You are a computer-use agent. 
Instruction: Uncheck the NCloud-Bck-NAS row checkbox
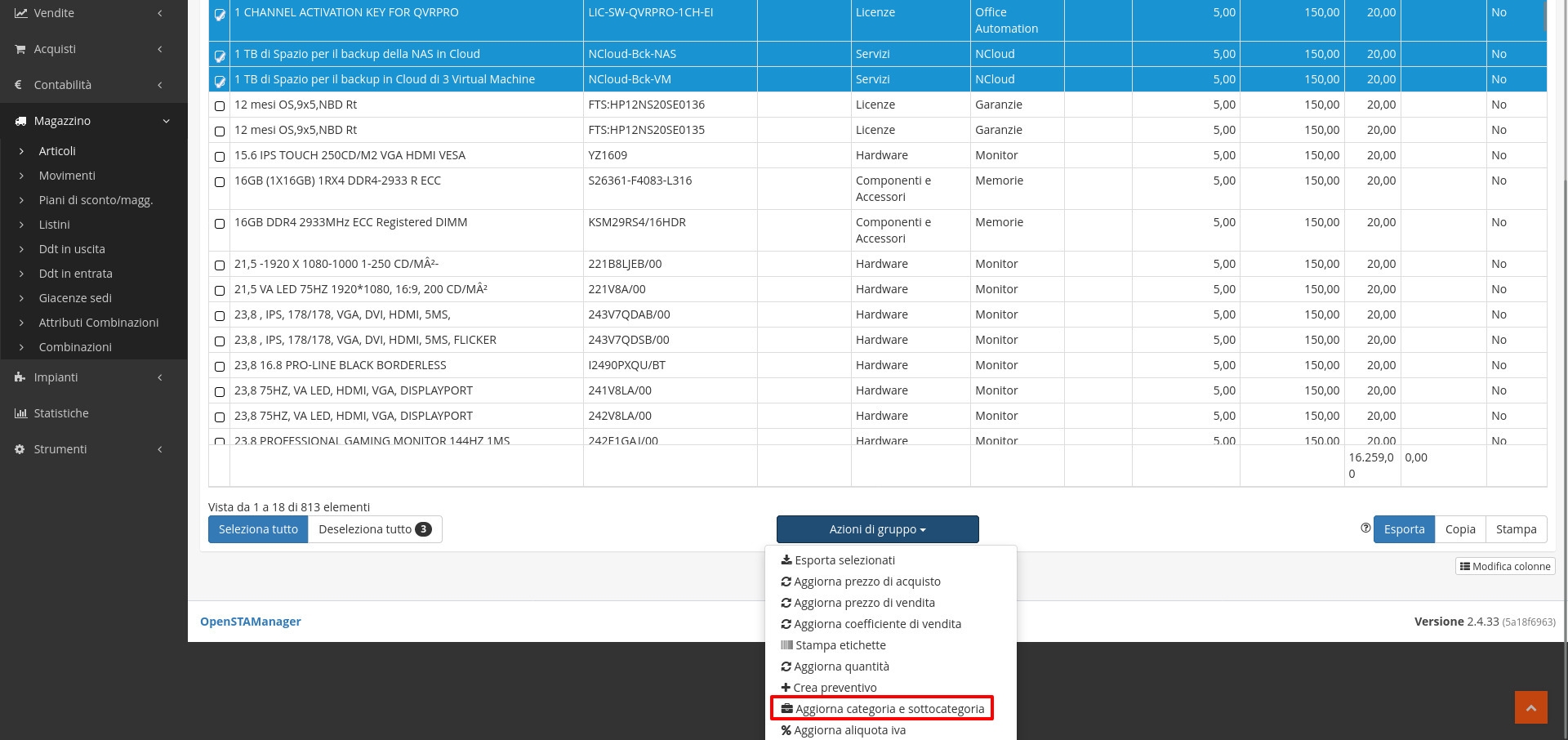pos(220,56)
